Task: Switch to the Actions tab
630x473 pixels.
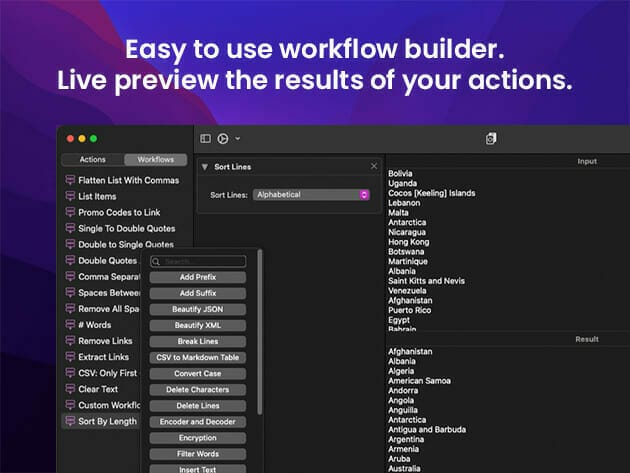Action: coord(92,159)
